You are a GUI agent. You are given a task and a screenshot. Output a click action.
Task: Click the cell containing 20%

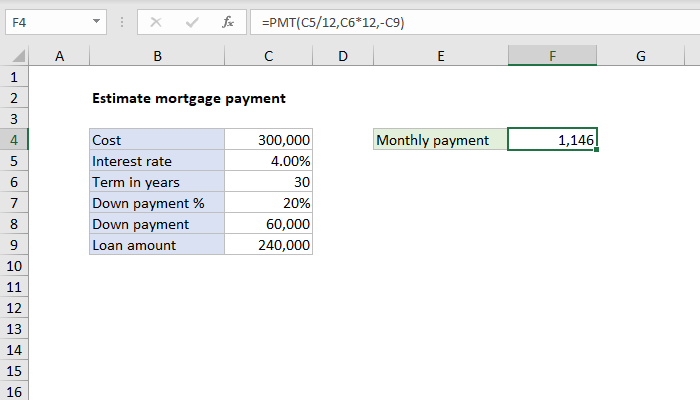(x=268, y=203)
